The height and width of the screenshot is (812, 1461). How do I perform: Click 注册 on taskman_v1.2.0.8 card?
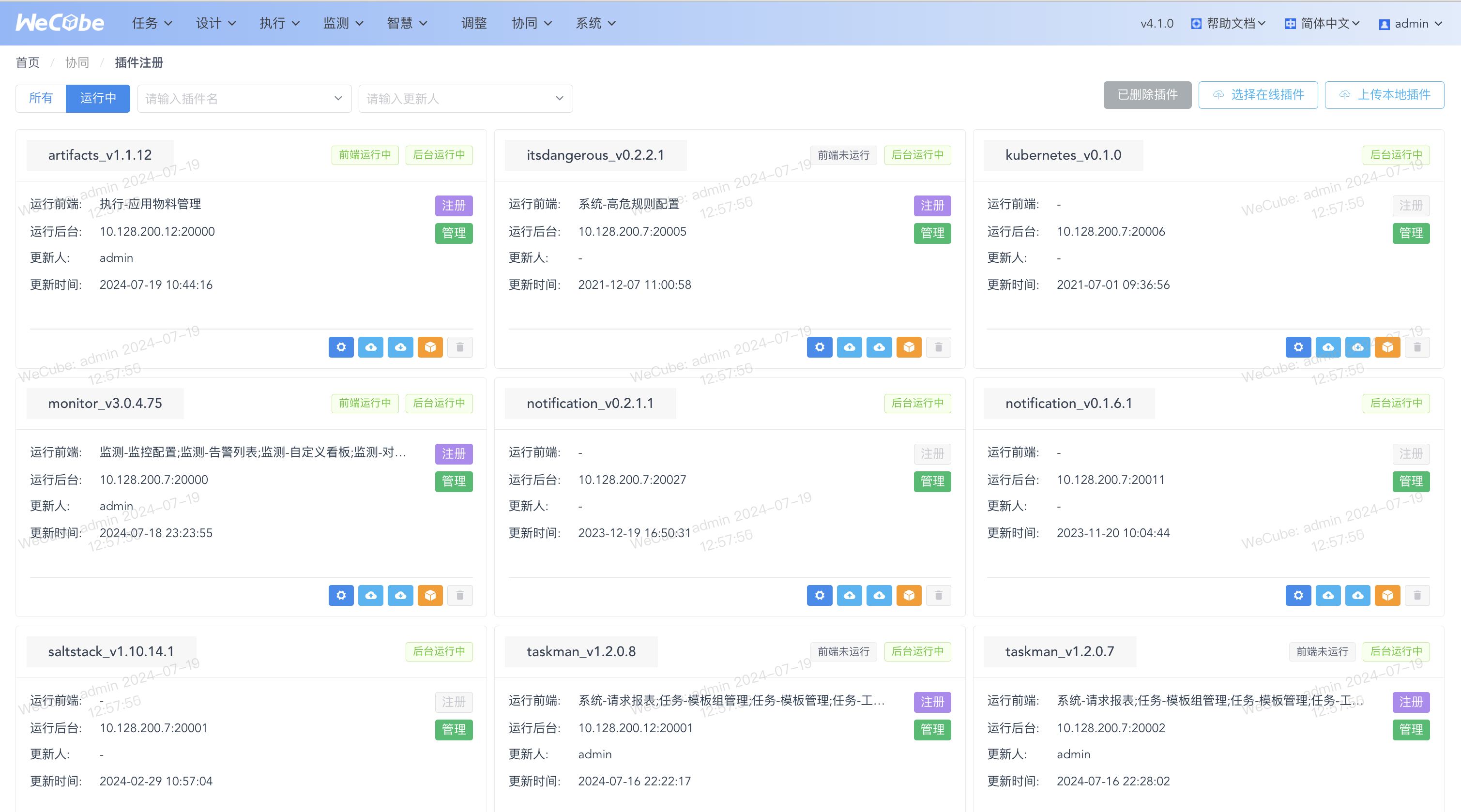tap(932, 702)
